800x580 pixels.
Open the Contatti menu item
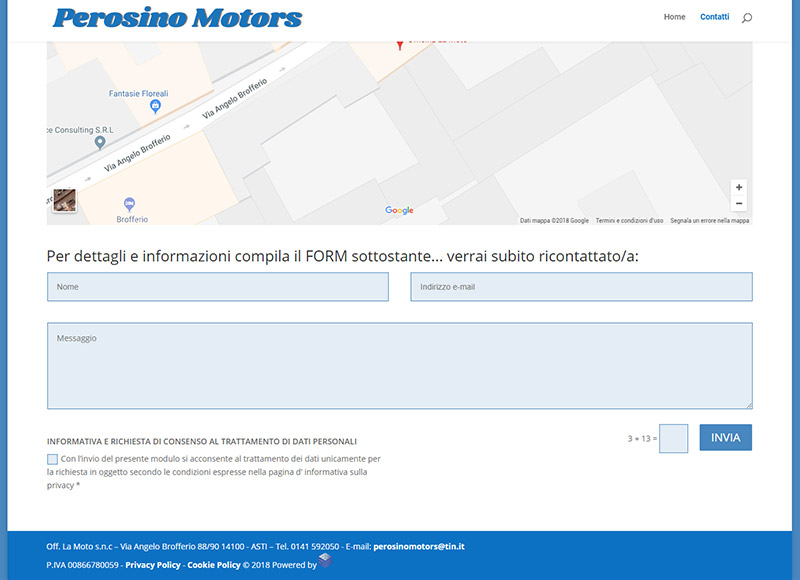[714, 17]
